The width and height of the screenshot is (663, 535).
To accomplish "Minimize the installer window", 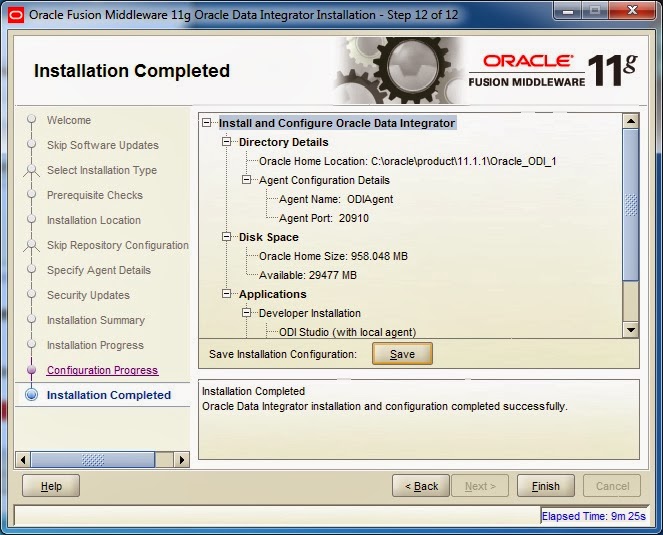I will point(567,11).
